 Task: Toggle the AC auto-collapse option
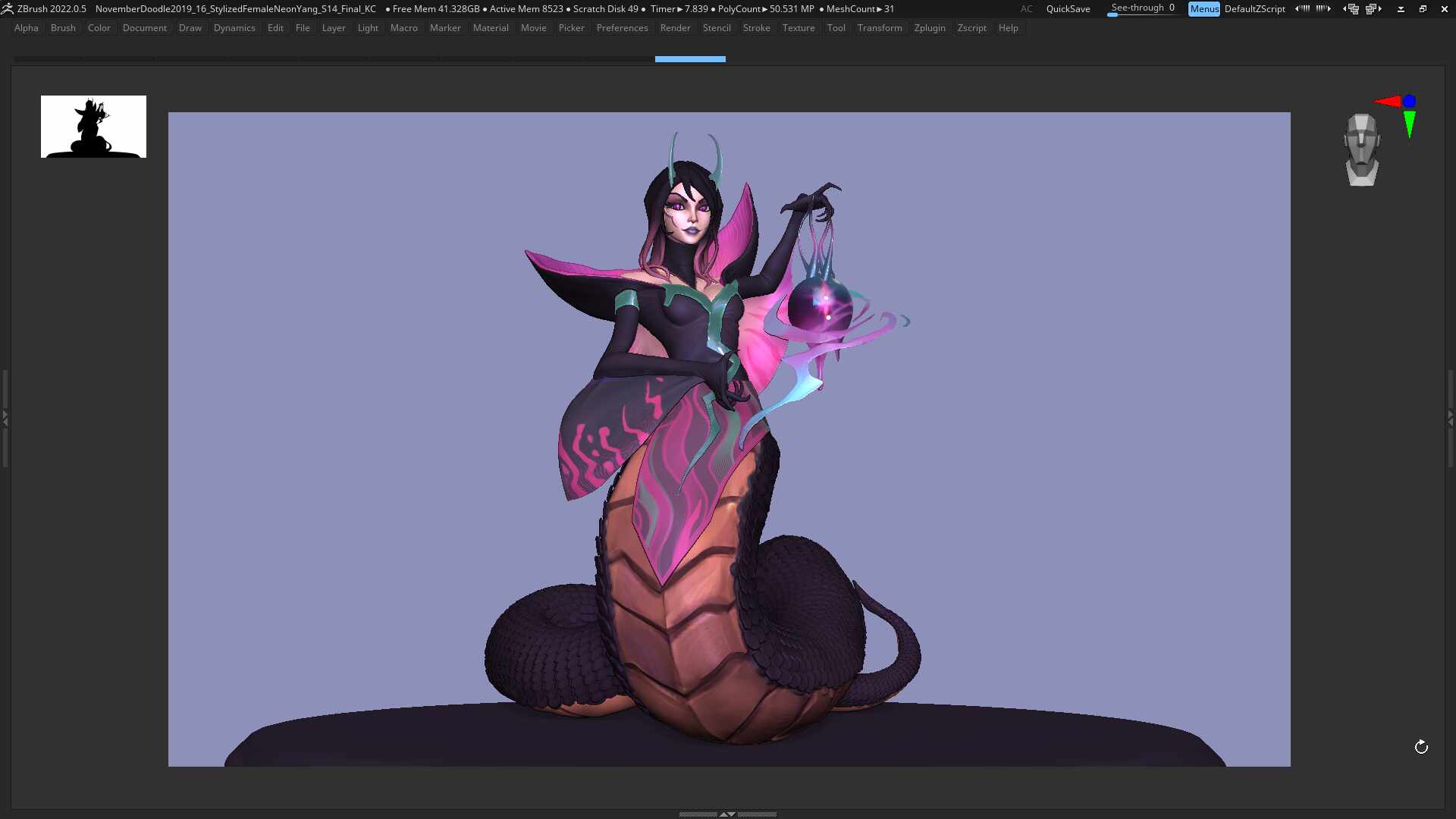[1026, 9]
